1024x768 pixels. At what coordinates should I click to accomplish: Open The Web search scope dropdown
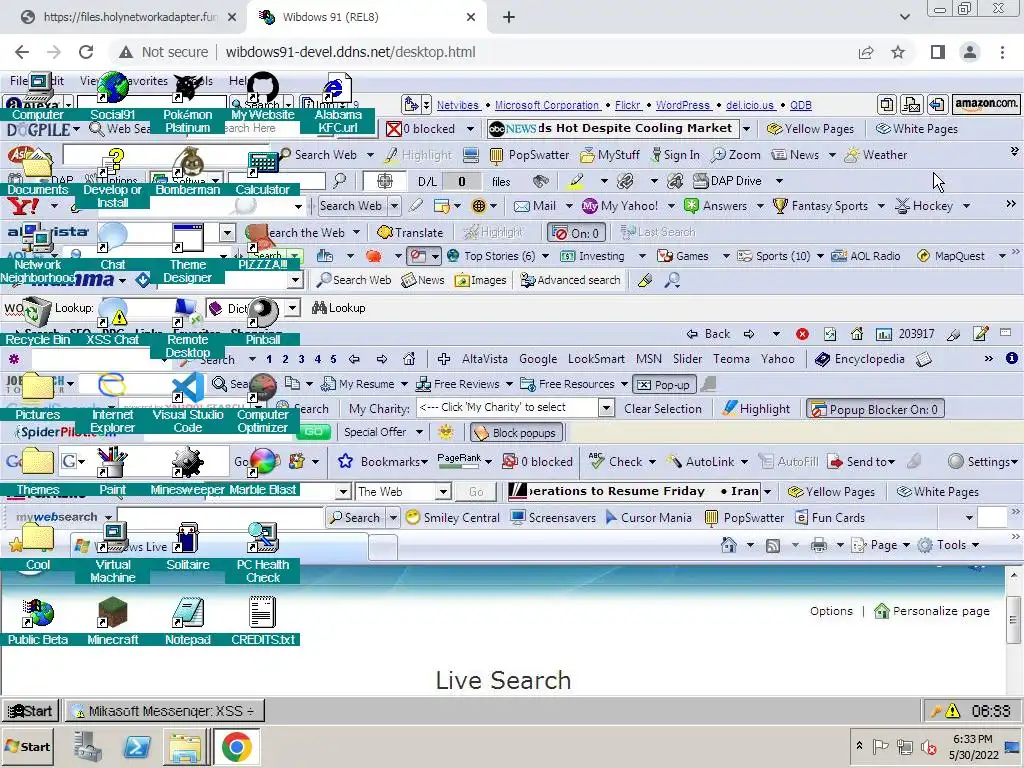click(443, 492)
